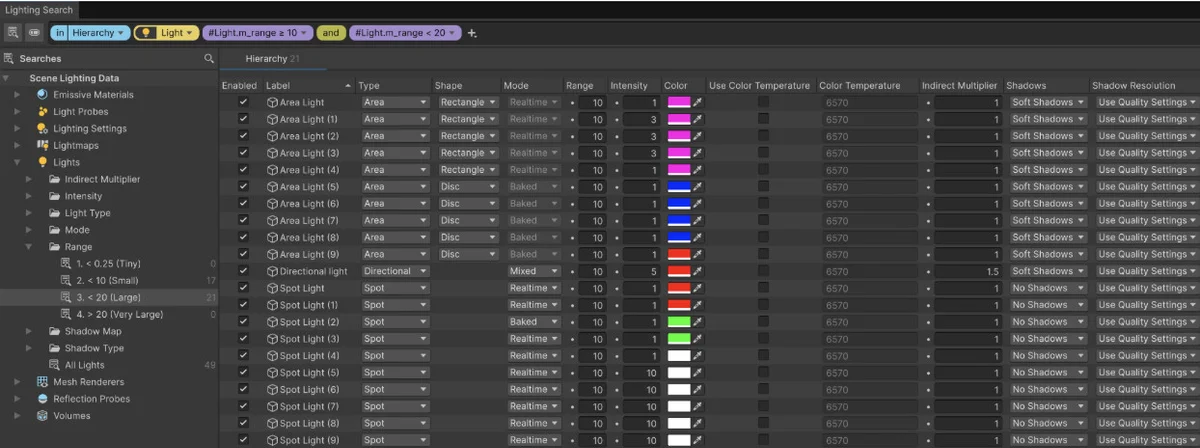1200x448 pixels.
Task: Click the Mesh Renderers grid icon
Action: (43, 382)
